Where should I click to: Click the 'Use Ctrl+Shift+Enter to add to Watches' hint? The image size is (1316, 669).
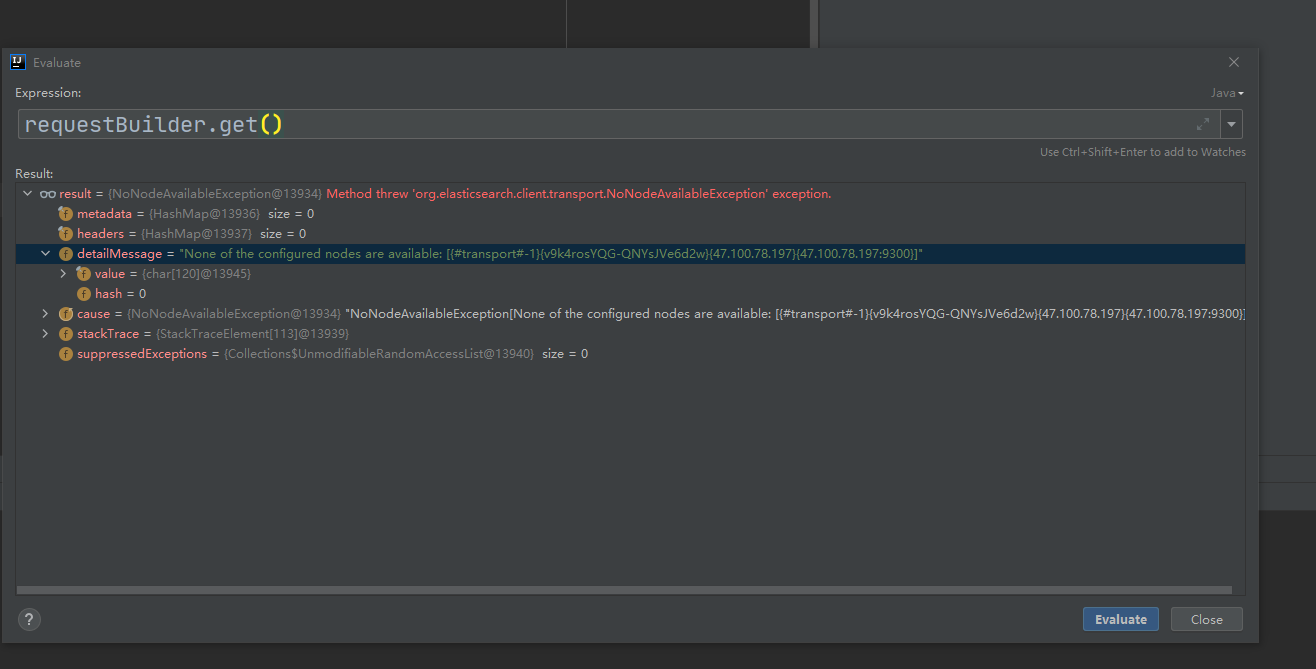pyautogui.click(x=1143, y=152)
